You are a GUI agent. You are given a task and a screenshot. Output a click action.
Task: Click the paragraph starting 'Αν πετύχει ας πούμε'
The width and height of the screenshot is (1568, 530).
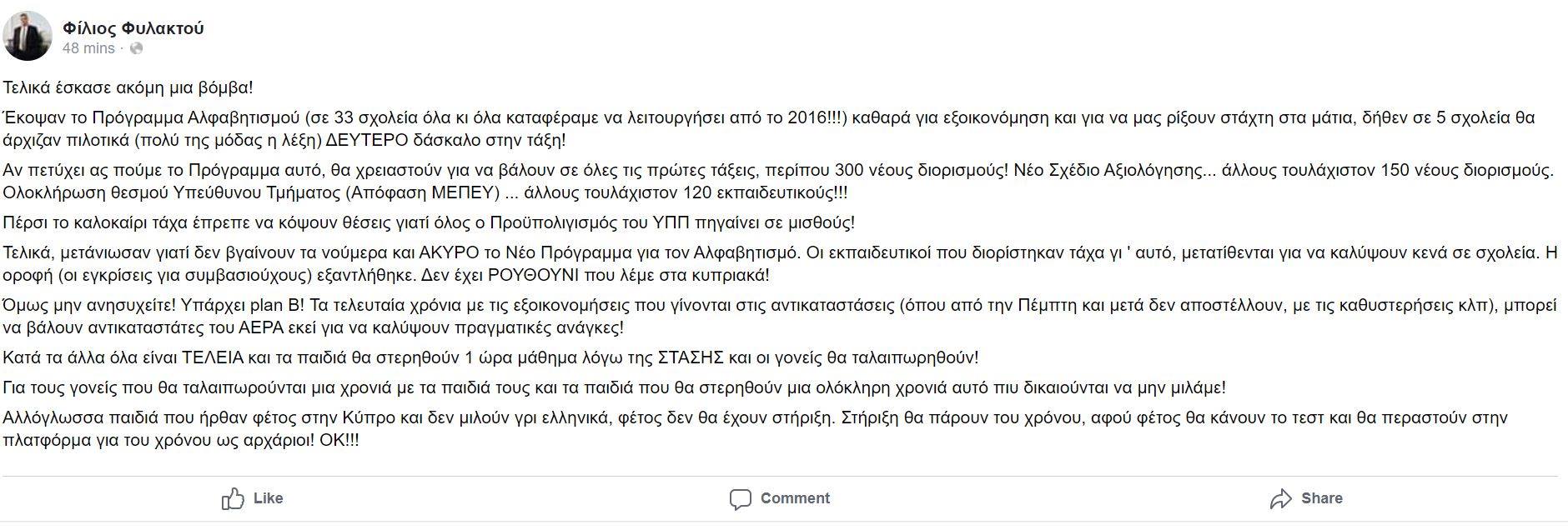coord(779,181)
